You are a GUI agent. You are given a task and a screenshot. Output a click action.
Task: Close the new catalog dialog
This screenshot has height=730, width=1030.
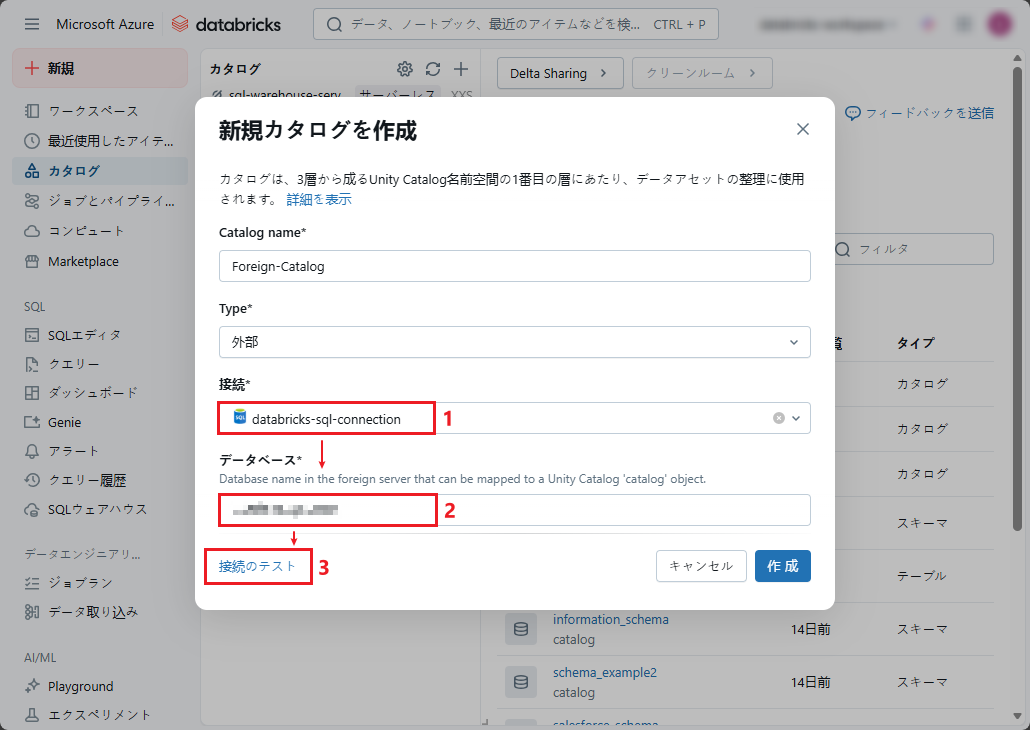coord(803,129)
